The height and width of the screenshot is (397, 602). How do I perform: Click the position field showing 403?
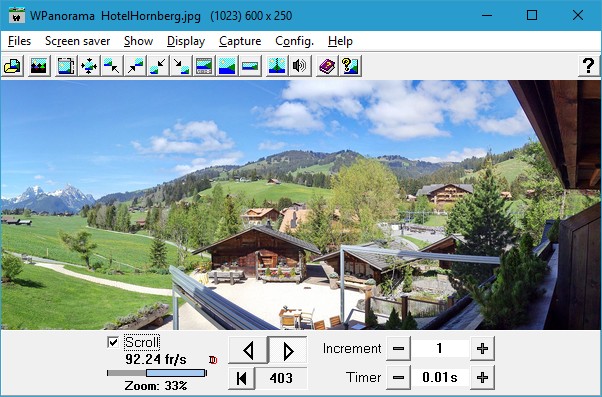coord(281,378)
